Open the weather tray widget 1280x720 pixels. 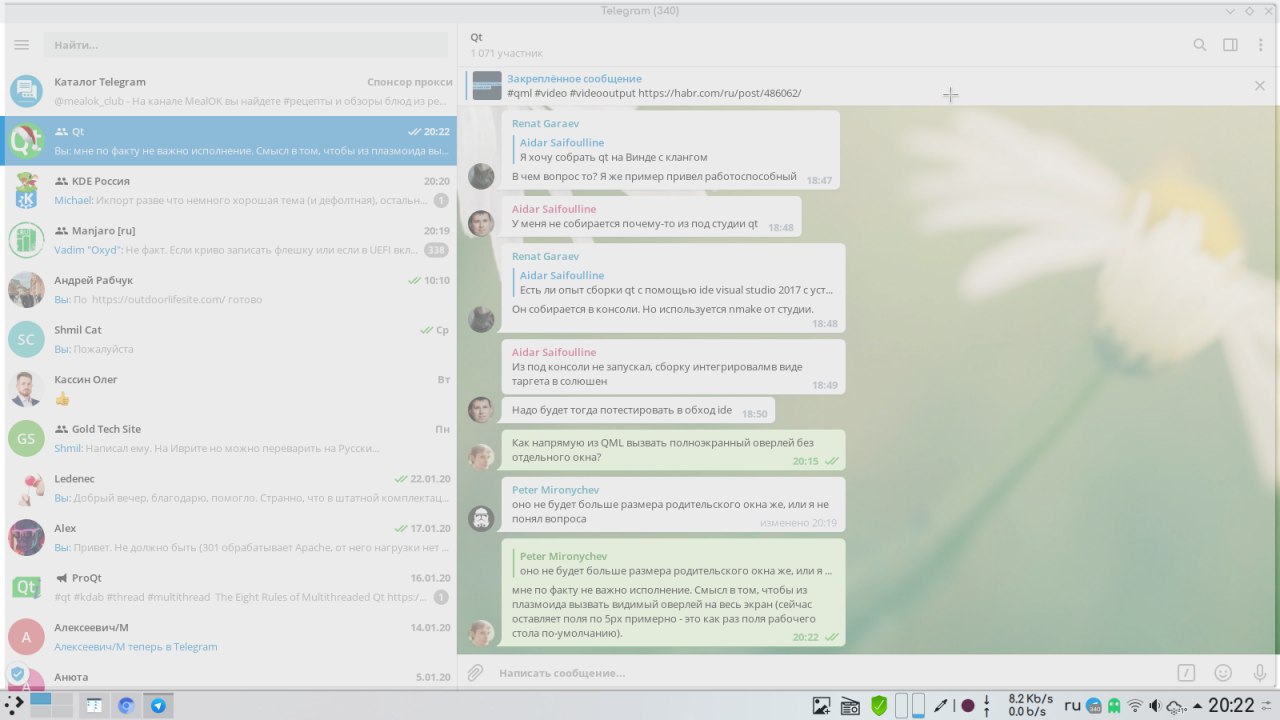(x=1177, y=706)
